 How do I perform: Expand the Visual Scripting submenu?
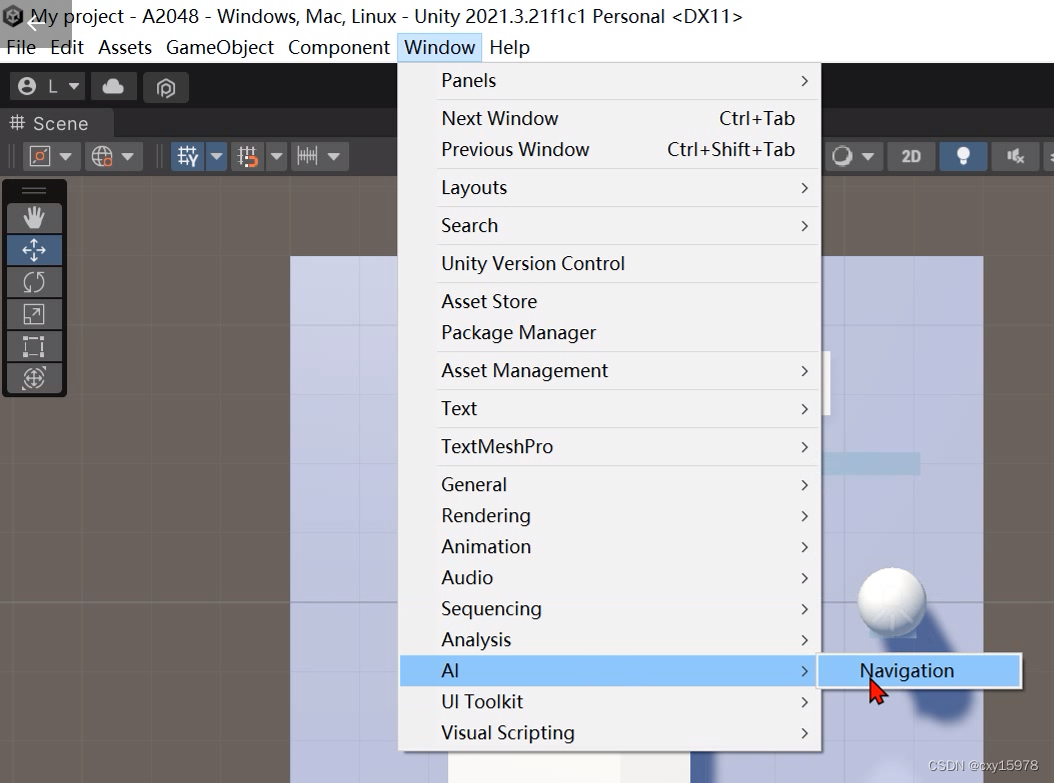610,733
